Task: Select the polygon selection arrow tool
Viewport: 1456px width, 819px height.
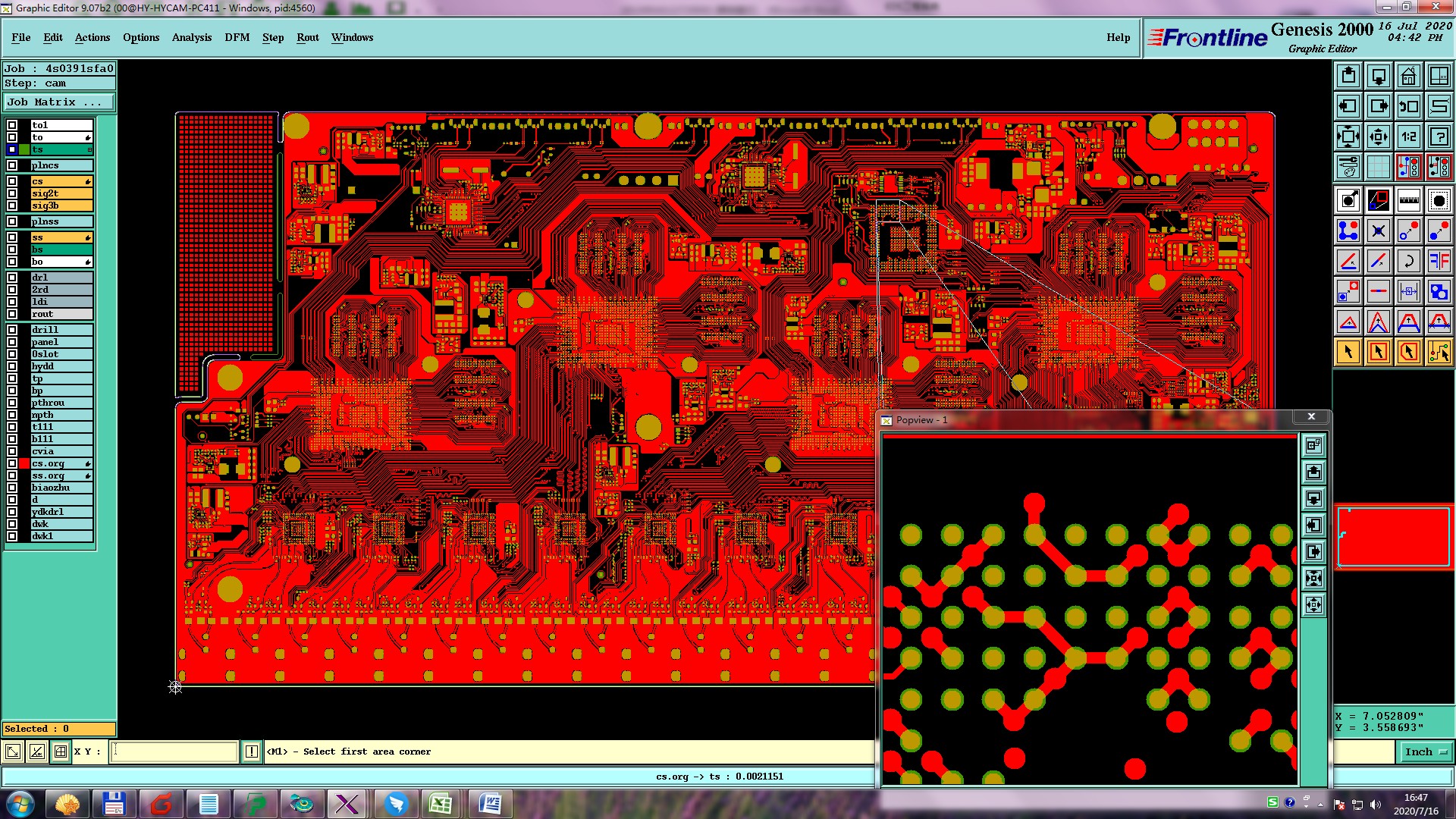Action: click(x=1408, y=352)
